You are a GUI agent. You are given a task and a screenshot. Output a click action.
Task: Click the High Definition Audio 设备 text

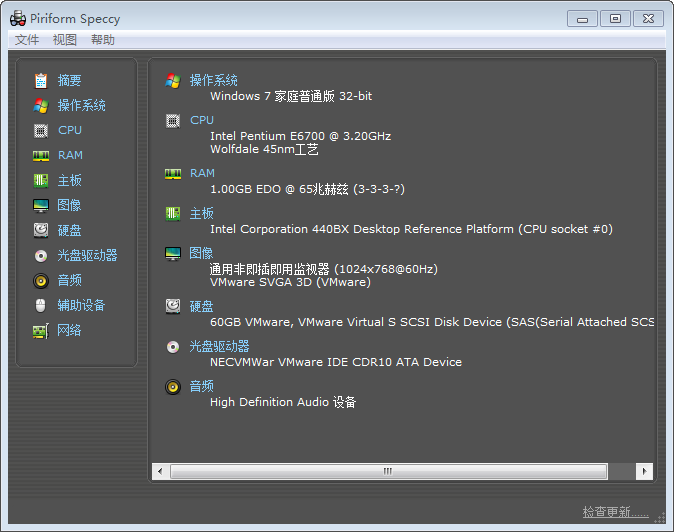[x=283, y=402]
